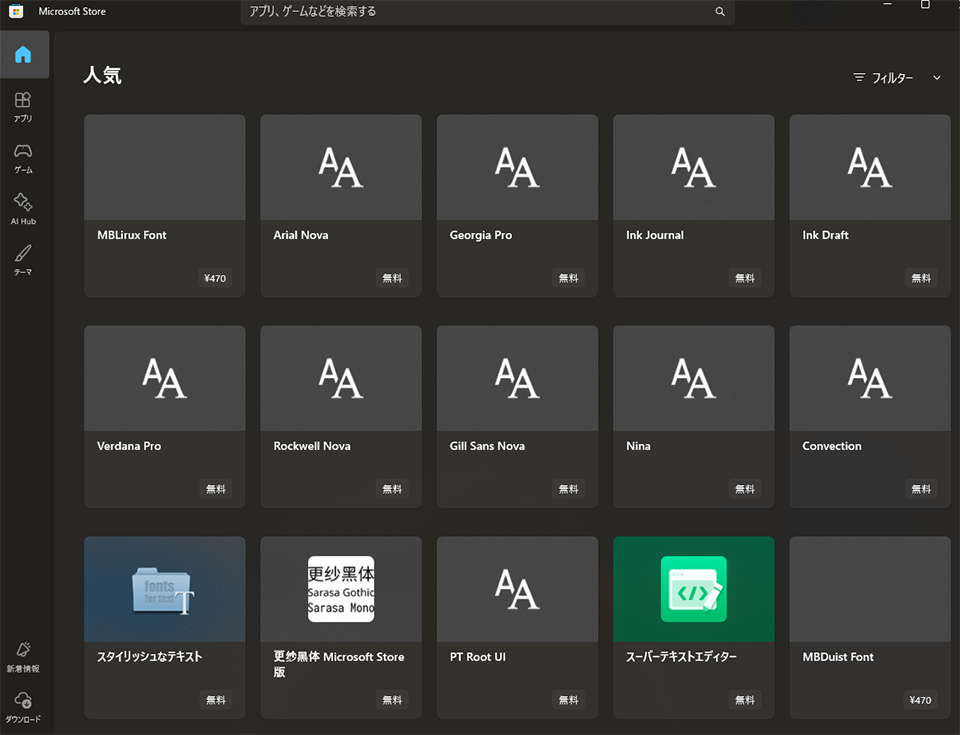Click the 無料 badge on Arial Nova
Screen dimensions: 960x735
pos(392,278)
